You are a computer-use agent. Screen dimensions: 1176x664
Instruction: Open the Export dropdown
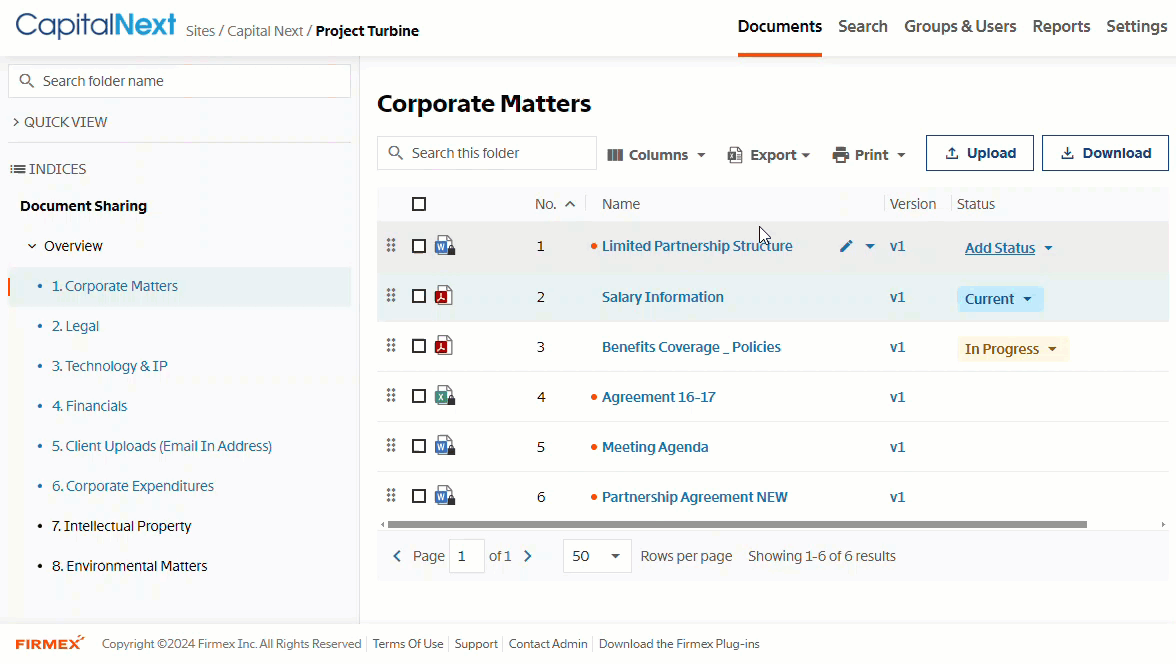[x=769, y=155]
